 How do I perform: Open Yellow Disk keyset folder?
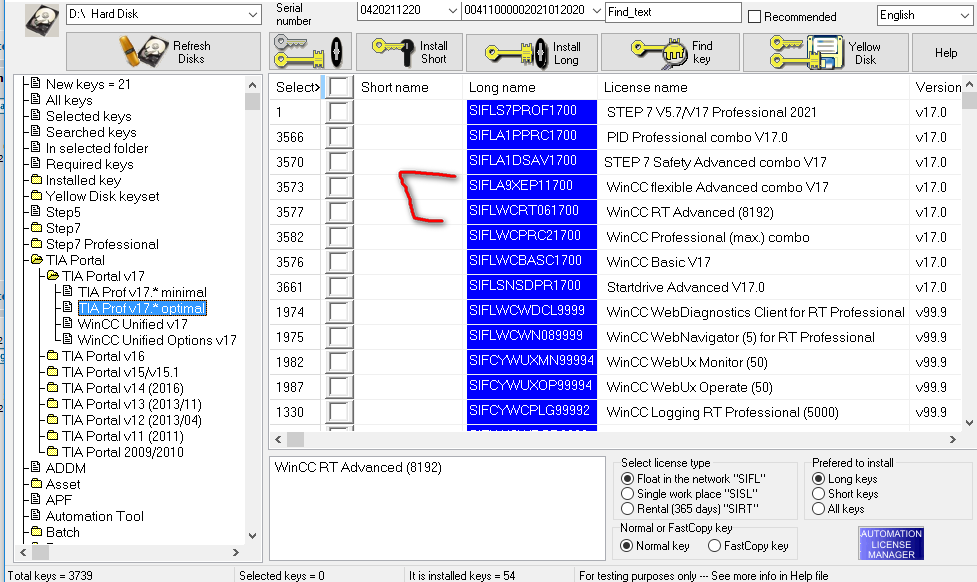[102, 196]
